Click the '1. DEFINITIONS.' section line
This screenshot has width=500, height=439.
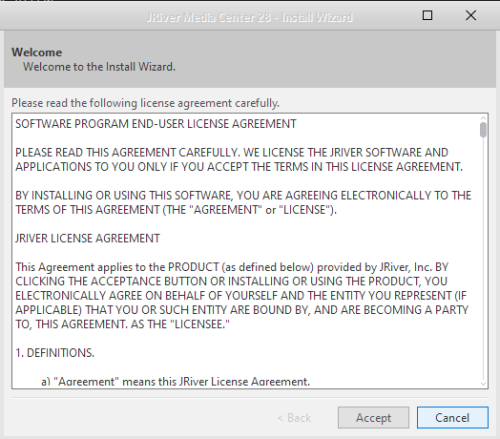[x=55, y=353]
